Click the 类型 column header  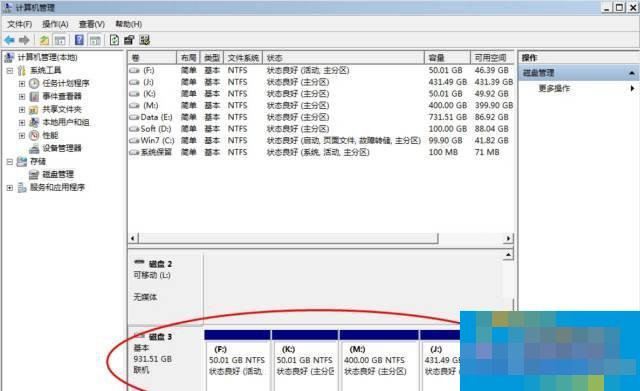[x=212, y=58]
